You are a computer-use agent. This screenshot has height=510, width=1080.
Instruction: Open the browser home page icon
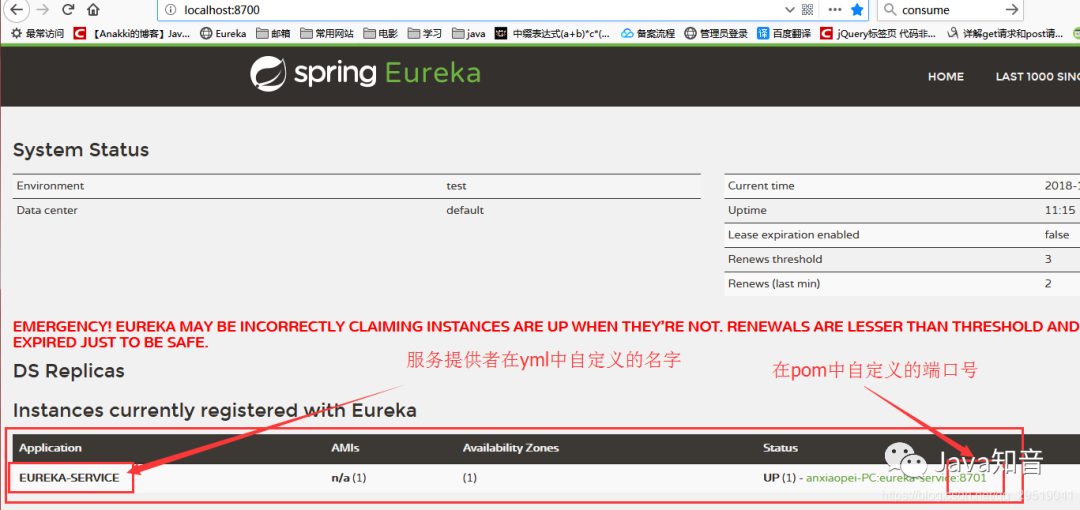pyautogui.click(x=93, y=10)
